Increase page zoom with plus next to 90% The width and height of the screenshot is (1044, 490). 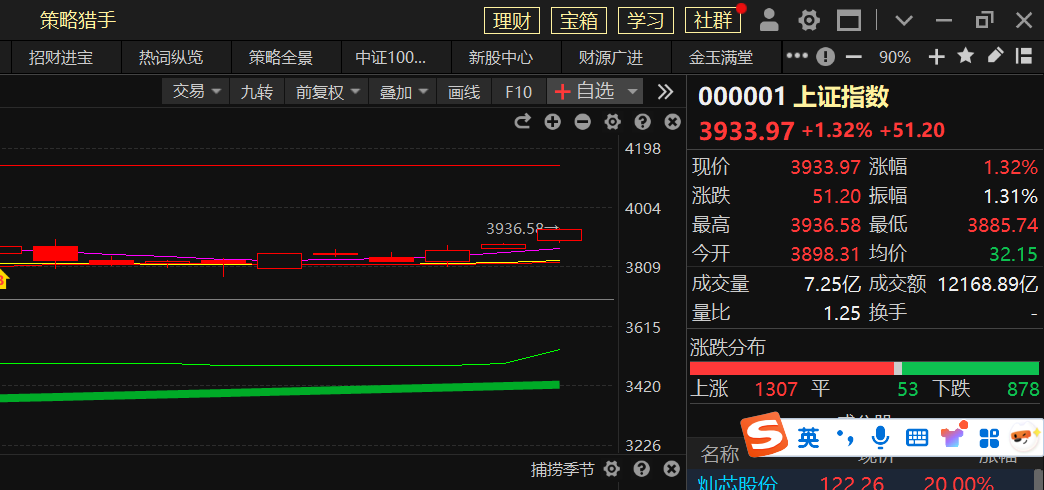pyautogui.click(x=936, y=57)
